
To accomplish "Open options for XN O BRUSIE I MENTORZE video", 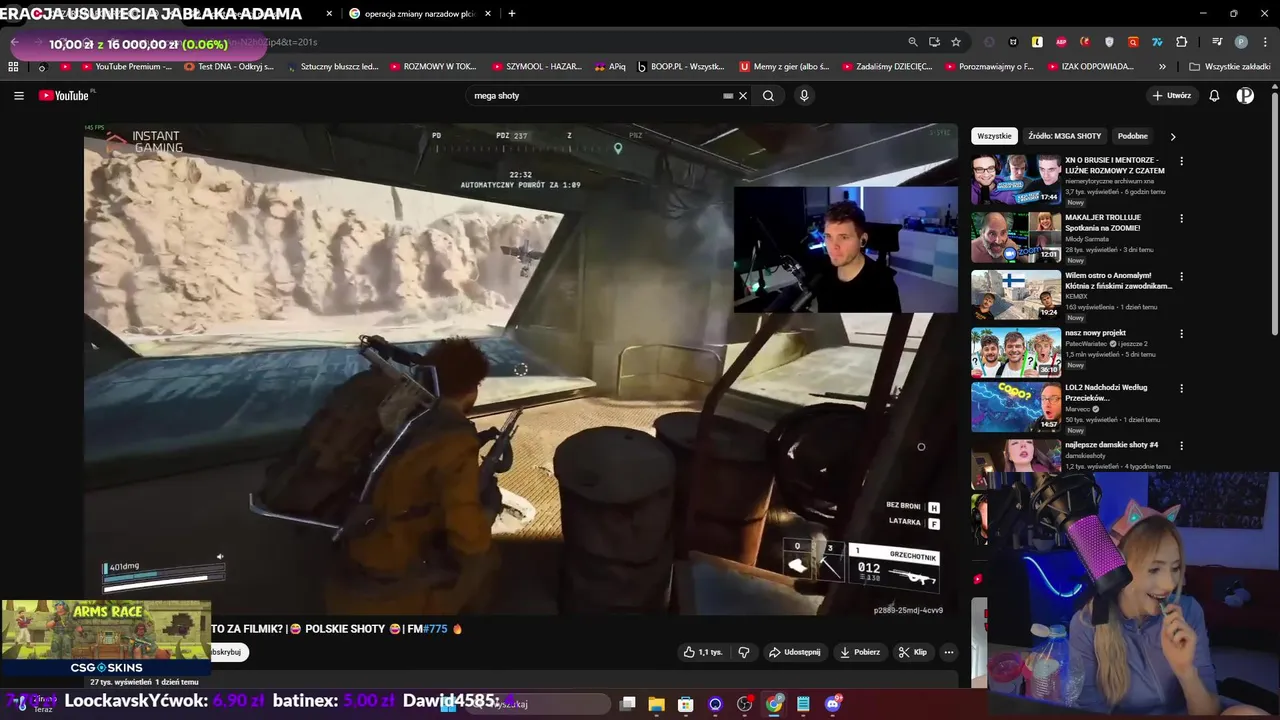I will pos(1181,161).
